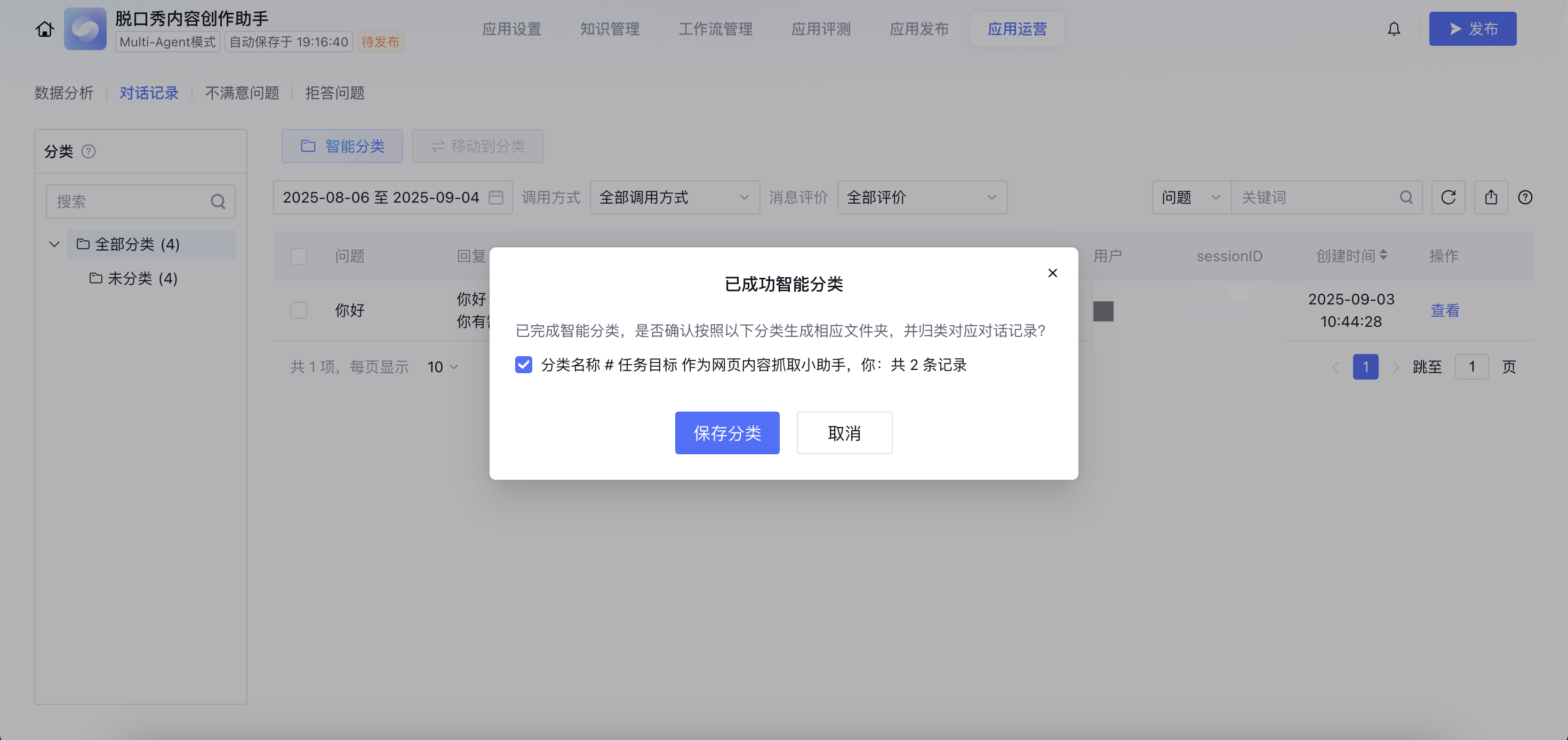
Task: Open the notification bell
Action: pyautogui.click(x=1394, y=29)
